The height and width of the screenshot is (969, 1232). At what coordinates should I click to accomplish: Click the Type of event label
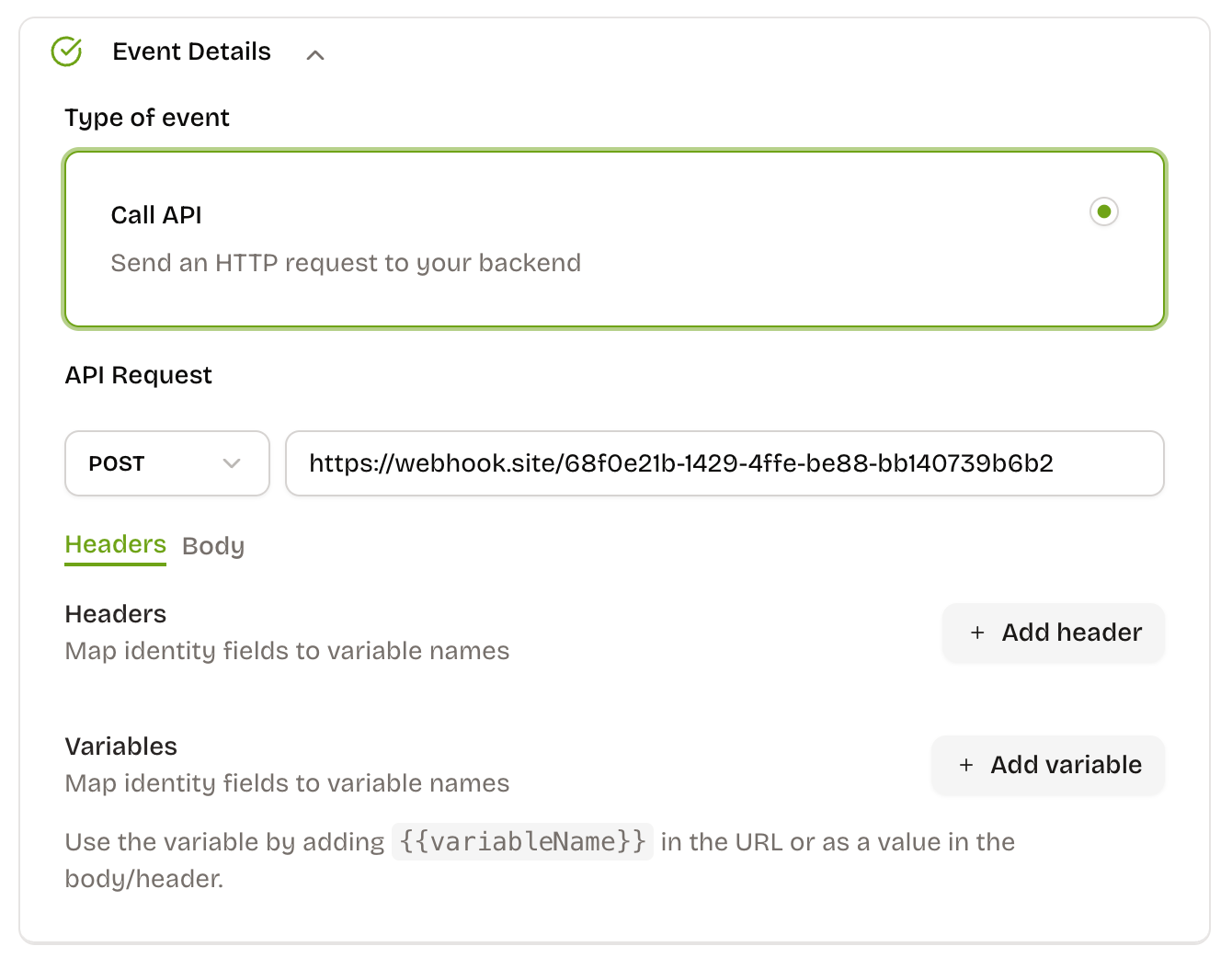click(147, 118)
